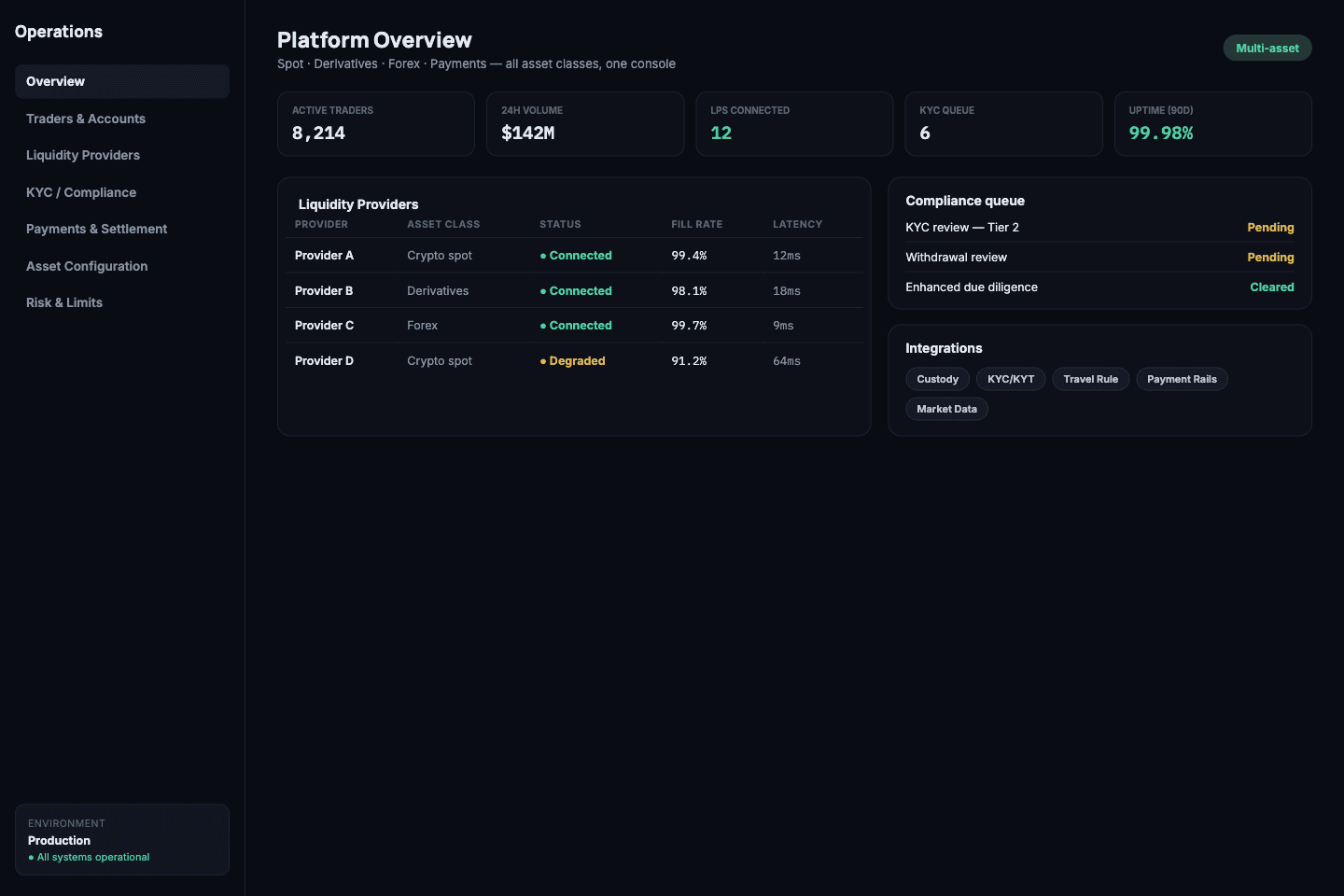The width and height of the screenshot is (1344, 896).
Task: Open the KYC review — Tier 2 item
Action: tap(1099, 228)
